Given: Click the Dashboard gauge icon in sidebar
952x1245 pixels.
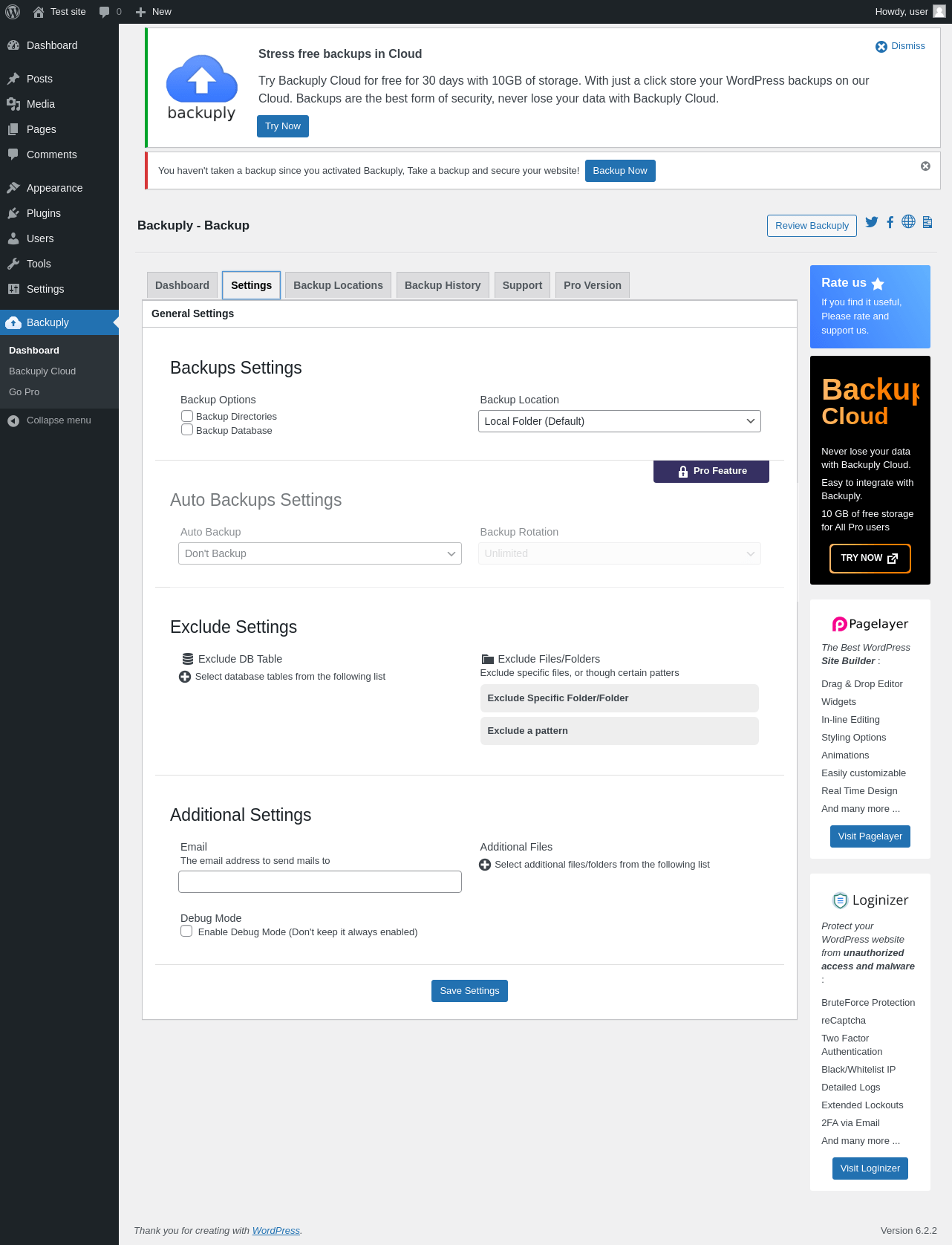Looking at the screenshot, I should coord(13,45).
